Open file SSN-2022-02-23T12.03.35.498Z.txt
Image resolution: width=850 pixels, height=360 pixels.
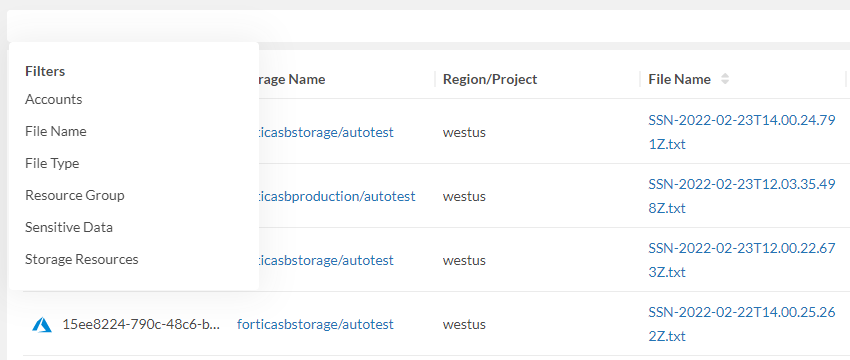[742, 196]
